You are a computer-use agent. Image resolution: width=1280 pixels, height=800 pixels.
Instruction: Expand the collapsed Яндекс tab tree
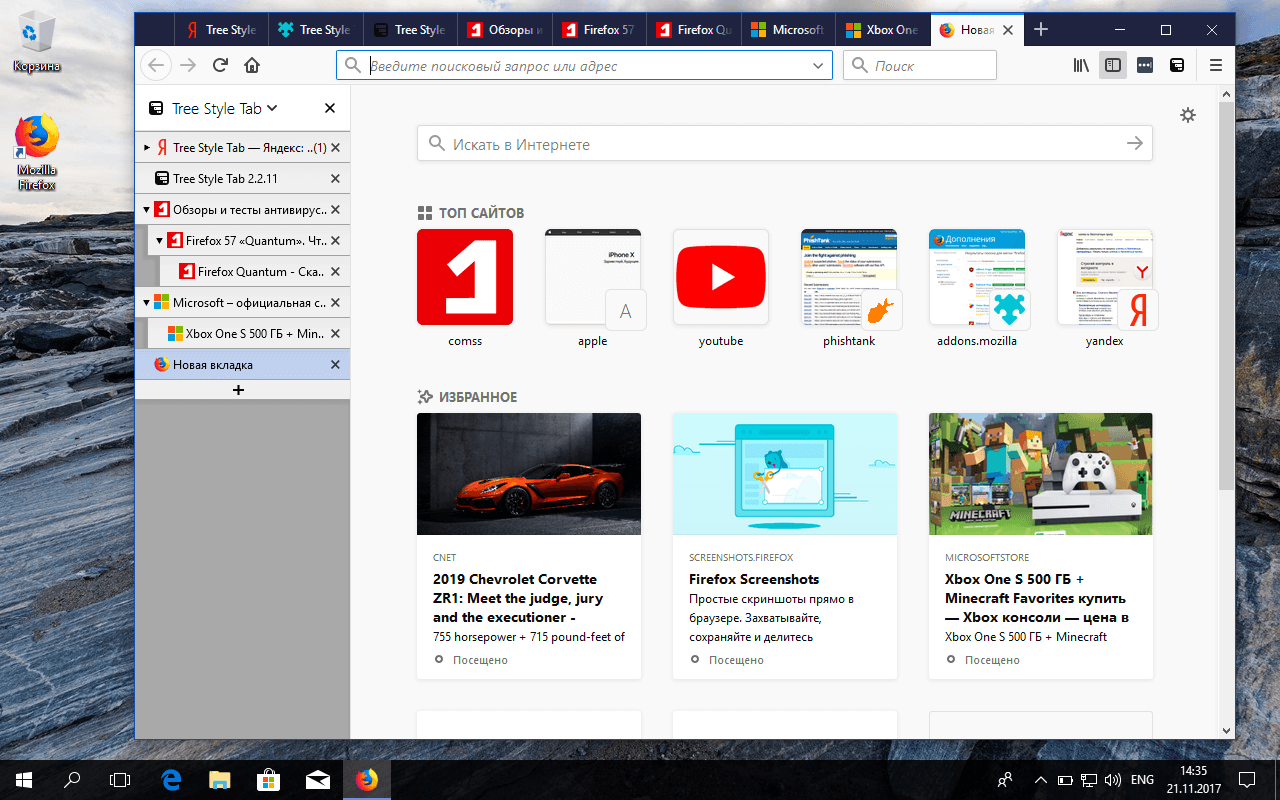145,146
